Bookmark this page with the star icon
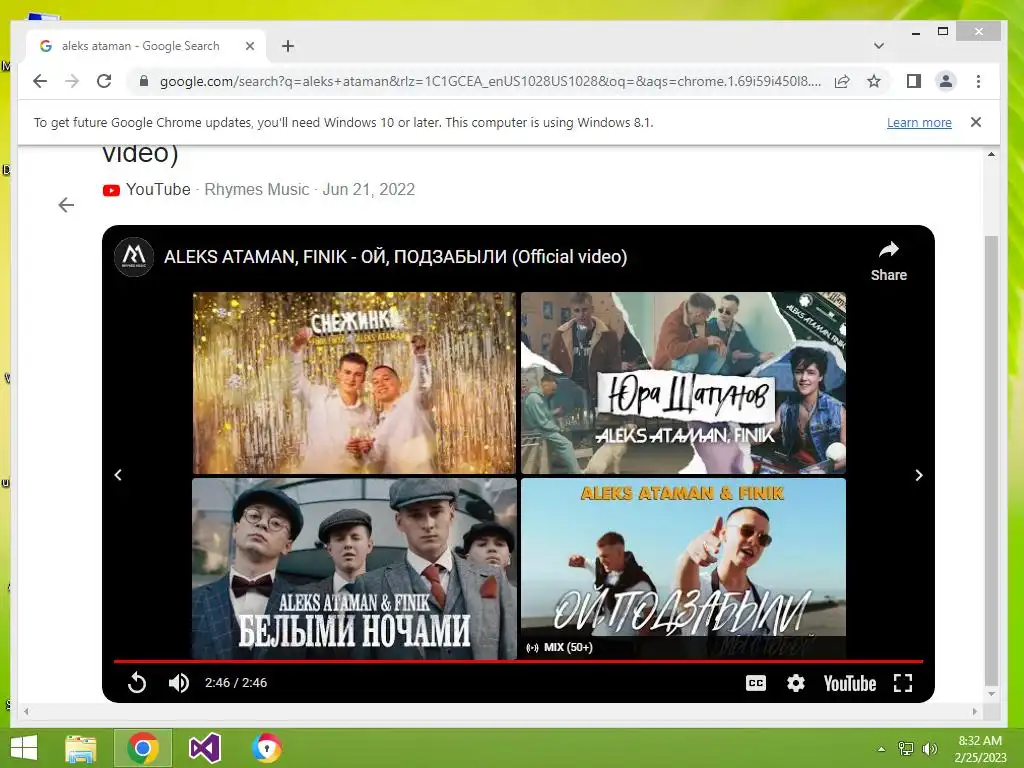1024x768 pixels. point(874,81)
